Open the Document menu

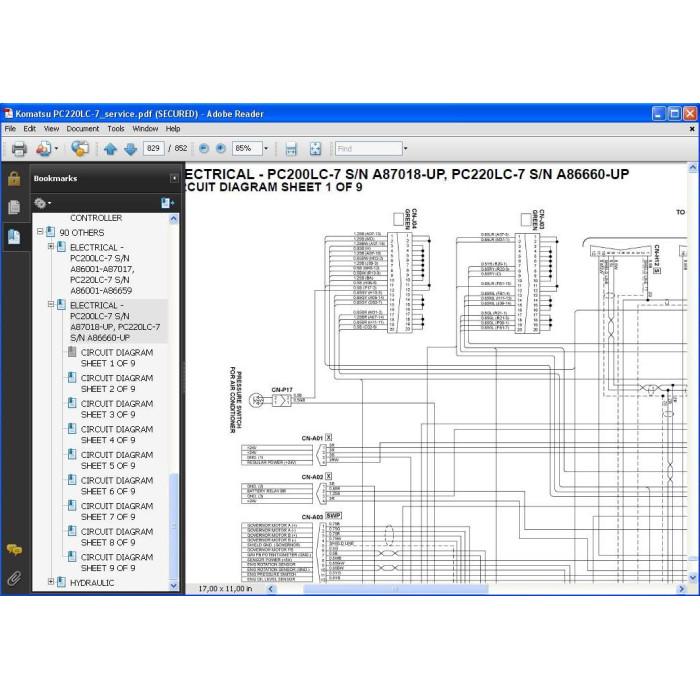(x=83, y=129)
